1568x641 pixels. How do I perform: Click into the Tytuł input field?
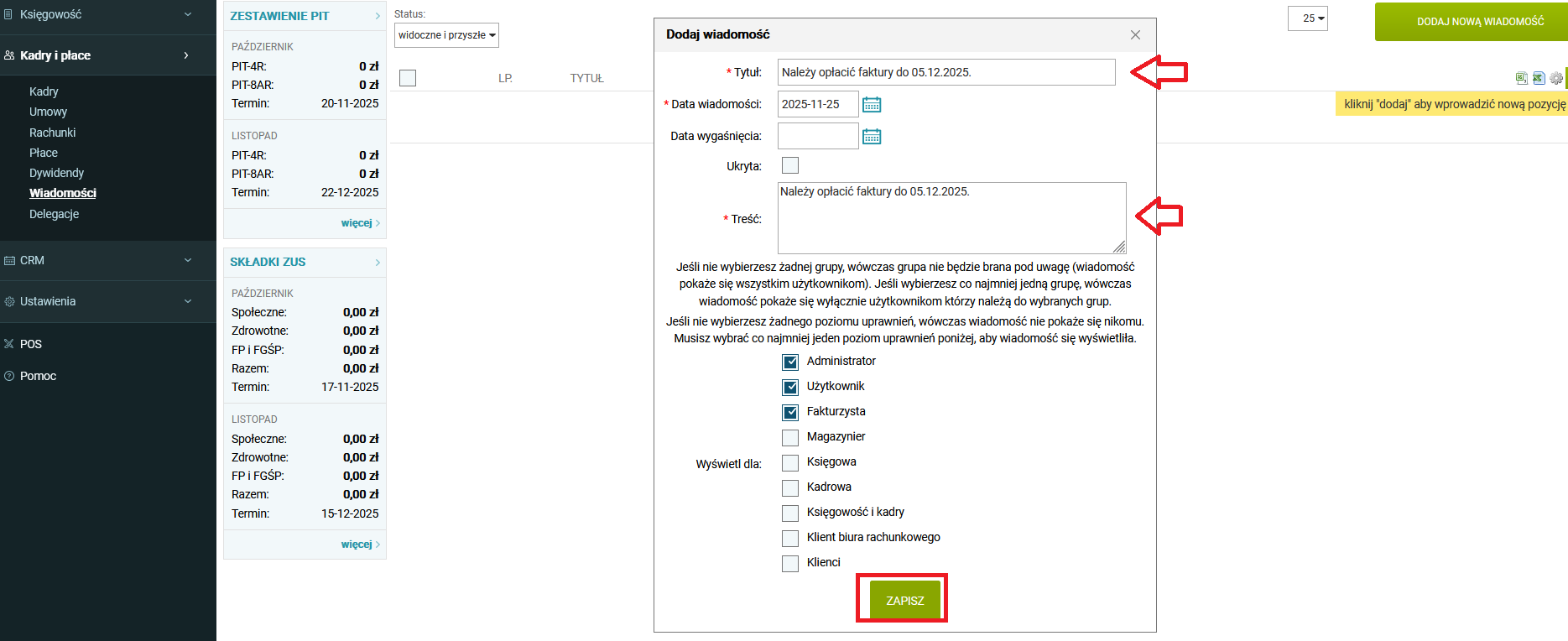[x=945, y=72]
